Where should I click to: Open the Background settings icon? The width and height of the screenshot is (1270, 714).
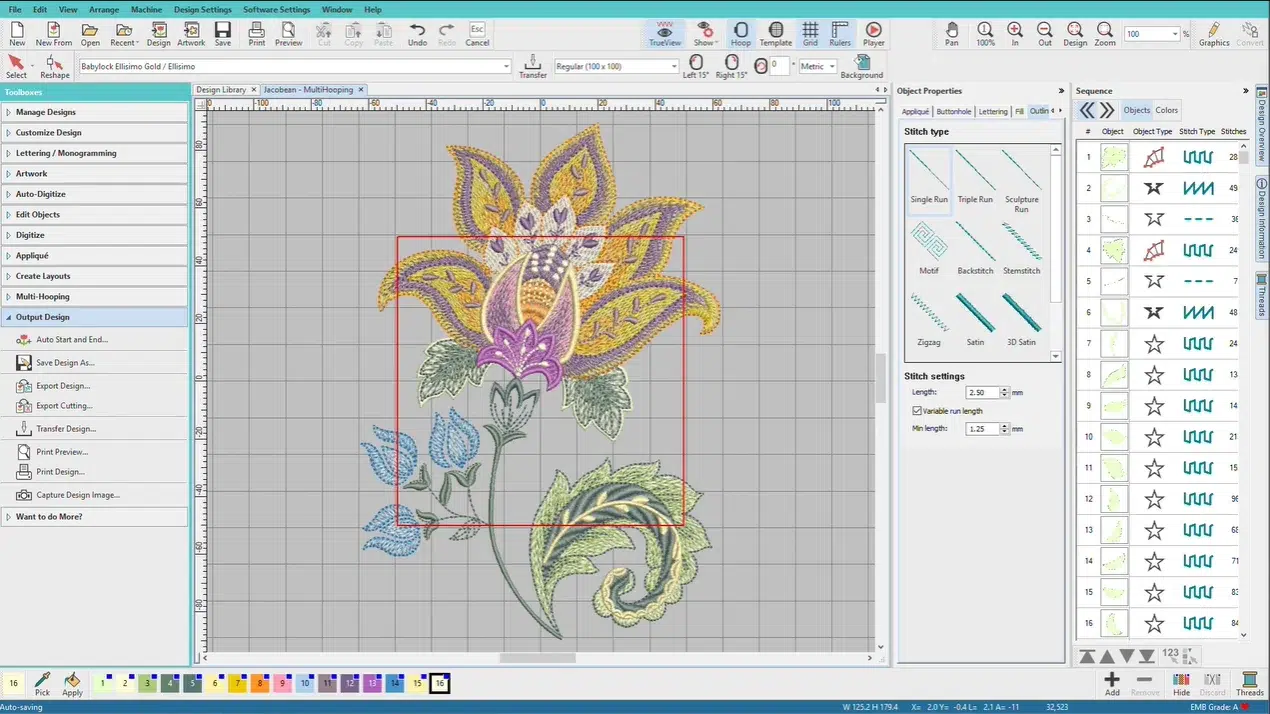861,66
